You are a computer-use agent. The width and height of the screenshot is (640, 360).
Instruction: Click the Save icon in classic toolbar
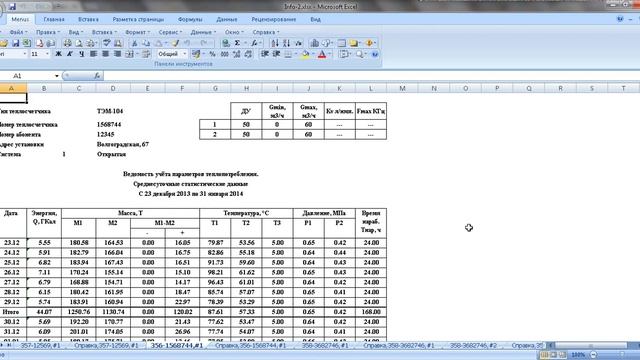15,43
